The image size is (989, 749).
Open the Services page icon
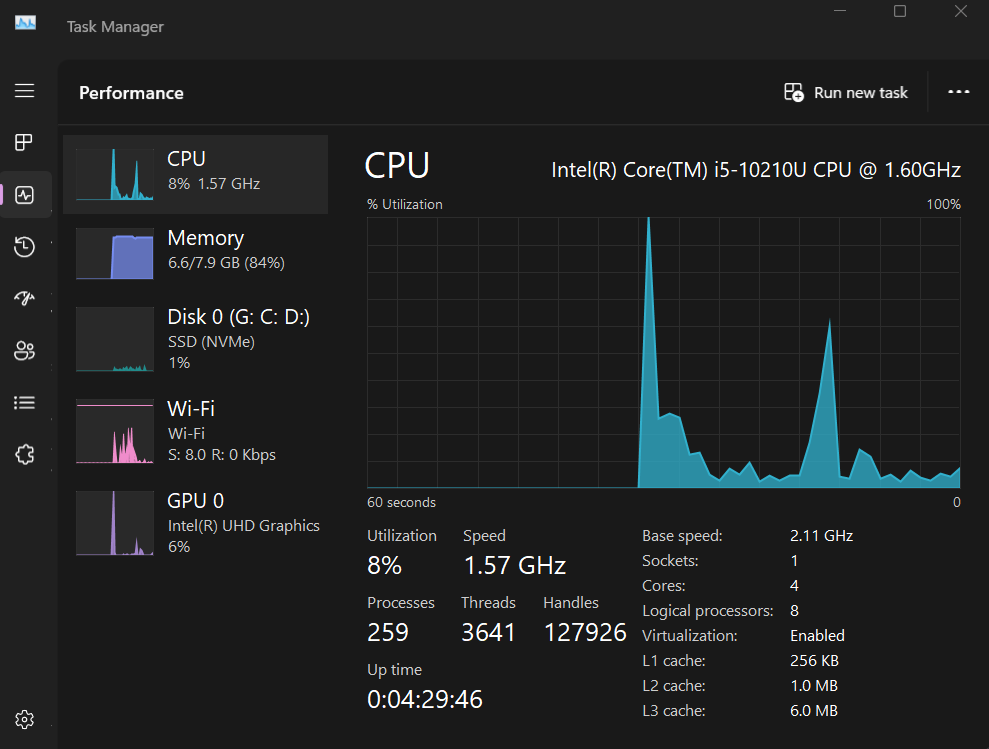click(25, 454)
